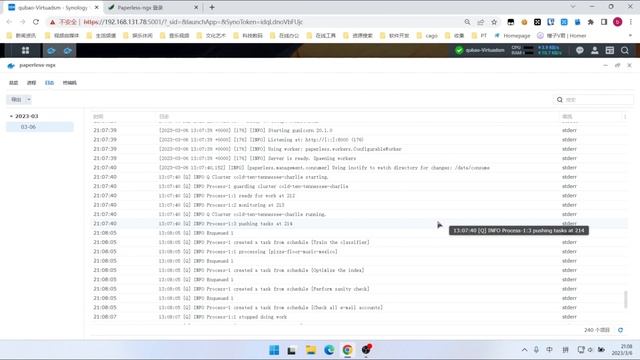Select the 03-06 log date entry
This screenshot has width=640, height=360.
[40, 127]
